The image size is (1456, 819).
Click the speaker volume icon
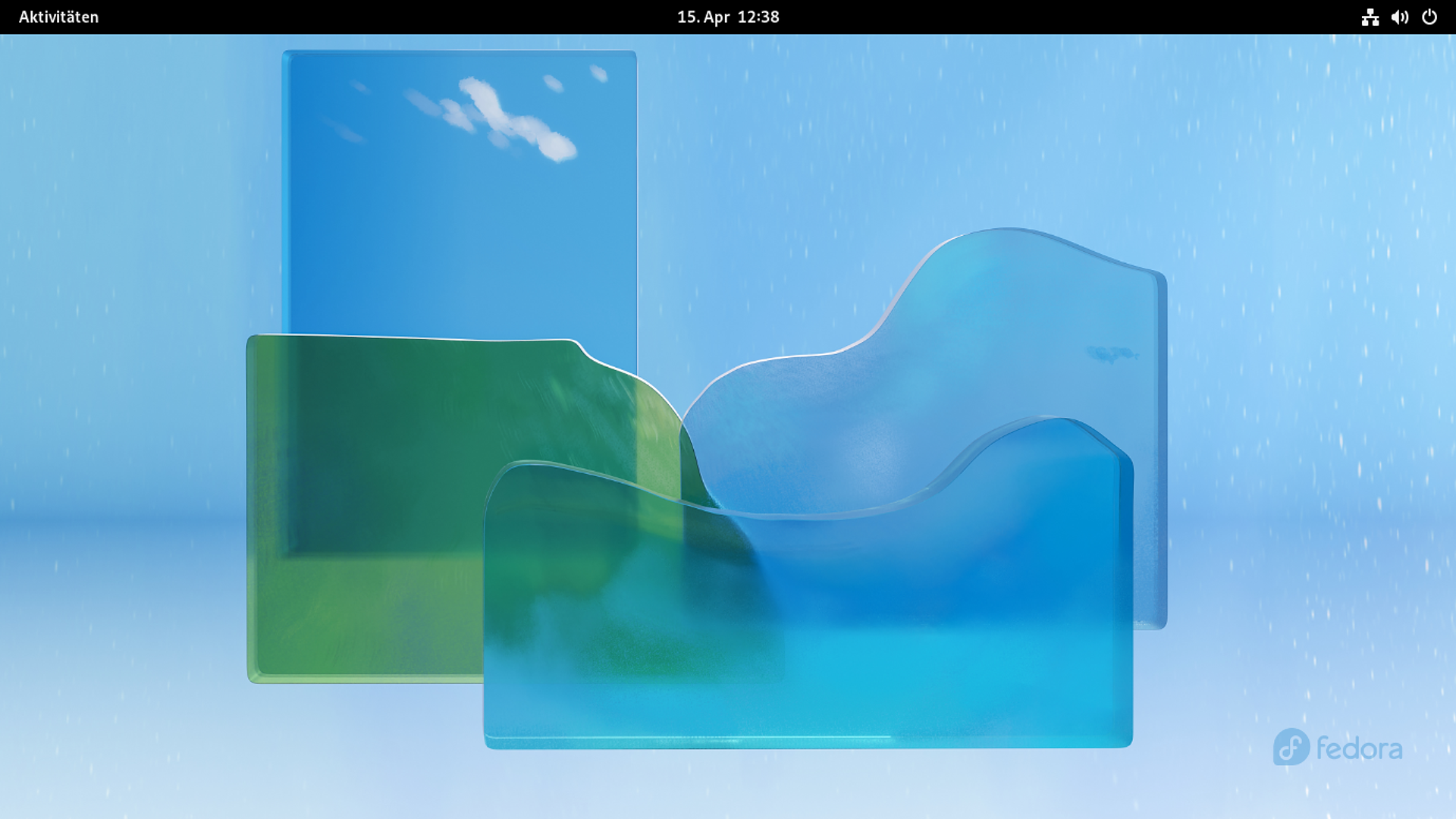[1400, 17]
